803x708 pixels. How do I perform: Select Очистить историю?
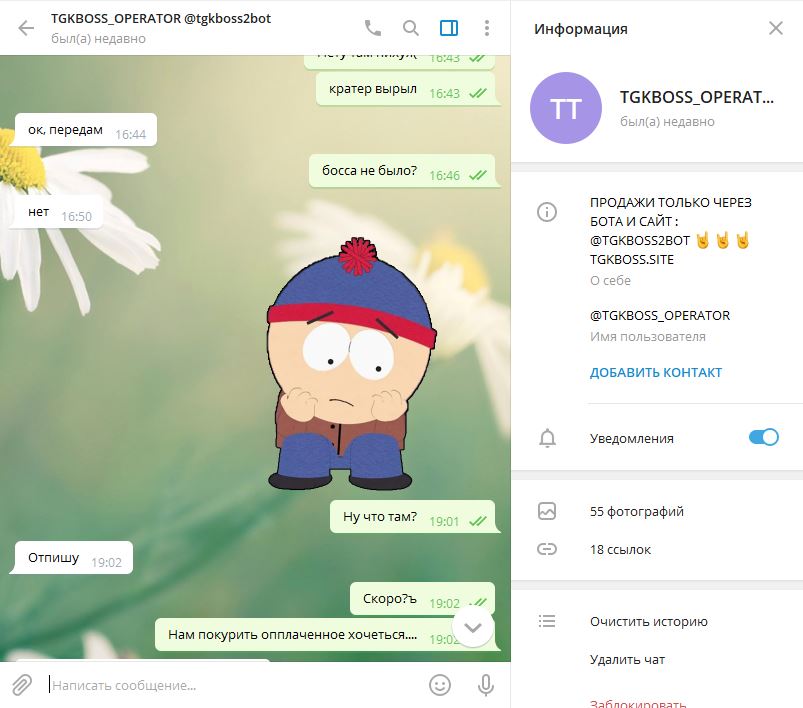point(648,621)
